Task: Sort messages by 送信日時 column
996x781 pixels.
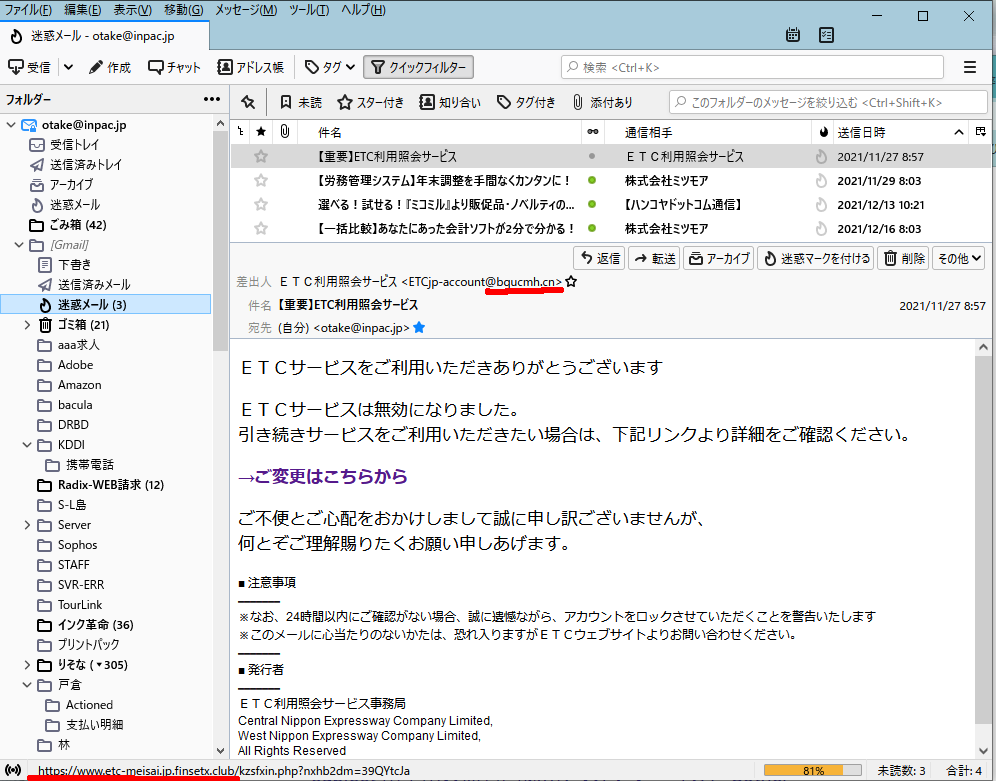Action: click(x=901, y=132)
